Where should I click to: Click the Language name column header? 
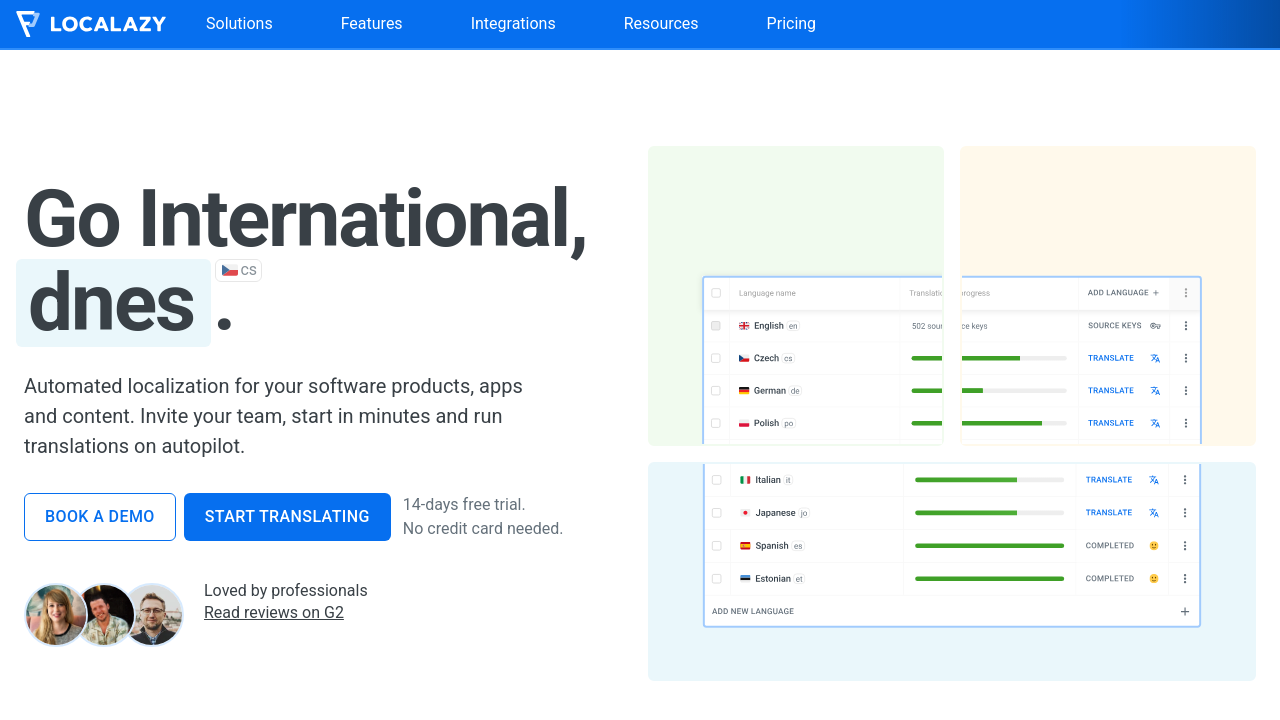pyautogui.click(x=767, y=293)
